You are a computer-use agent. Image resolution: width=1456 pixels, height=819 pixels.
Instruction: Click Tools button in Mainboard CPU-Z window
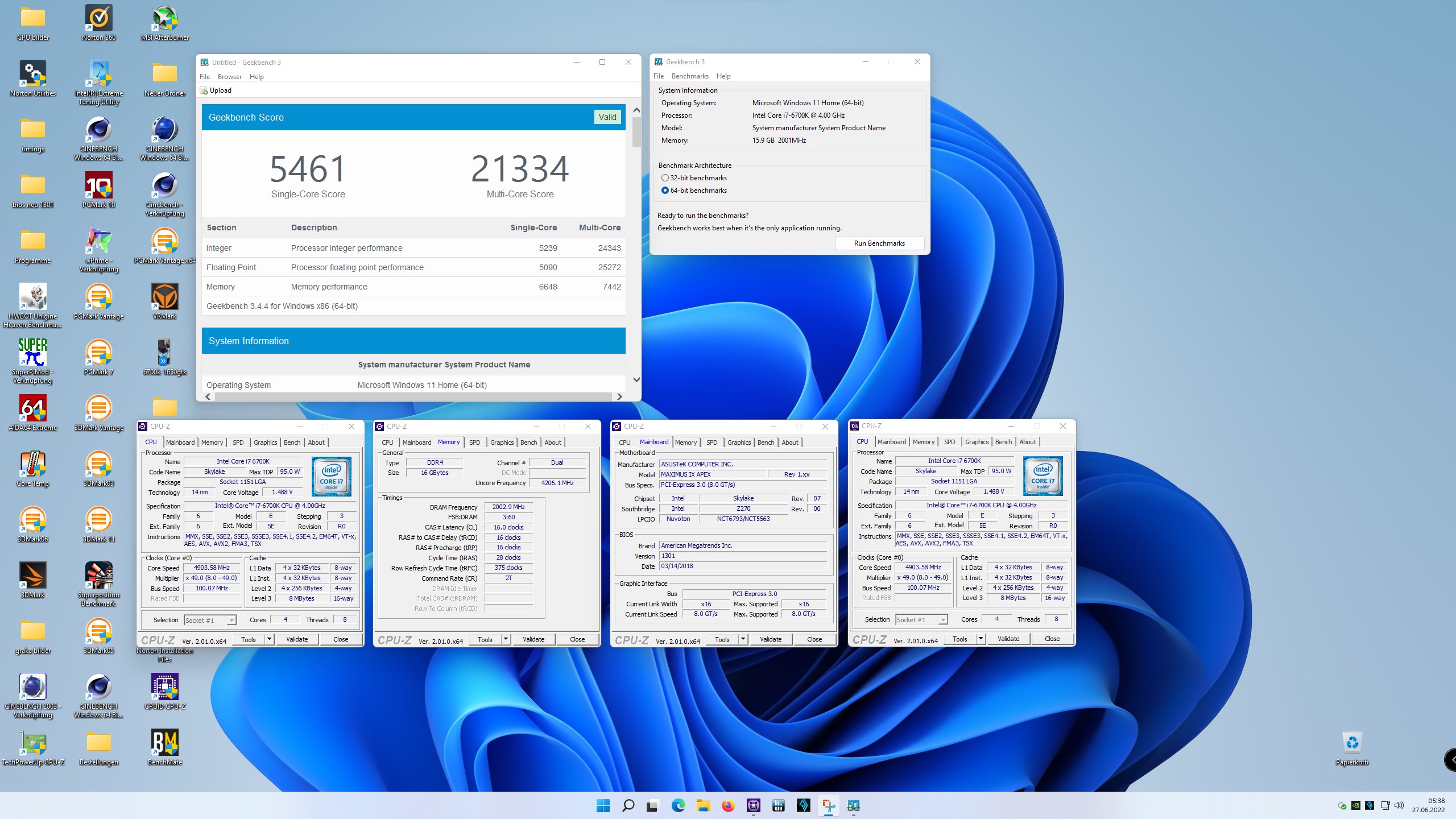722,639
